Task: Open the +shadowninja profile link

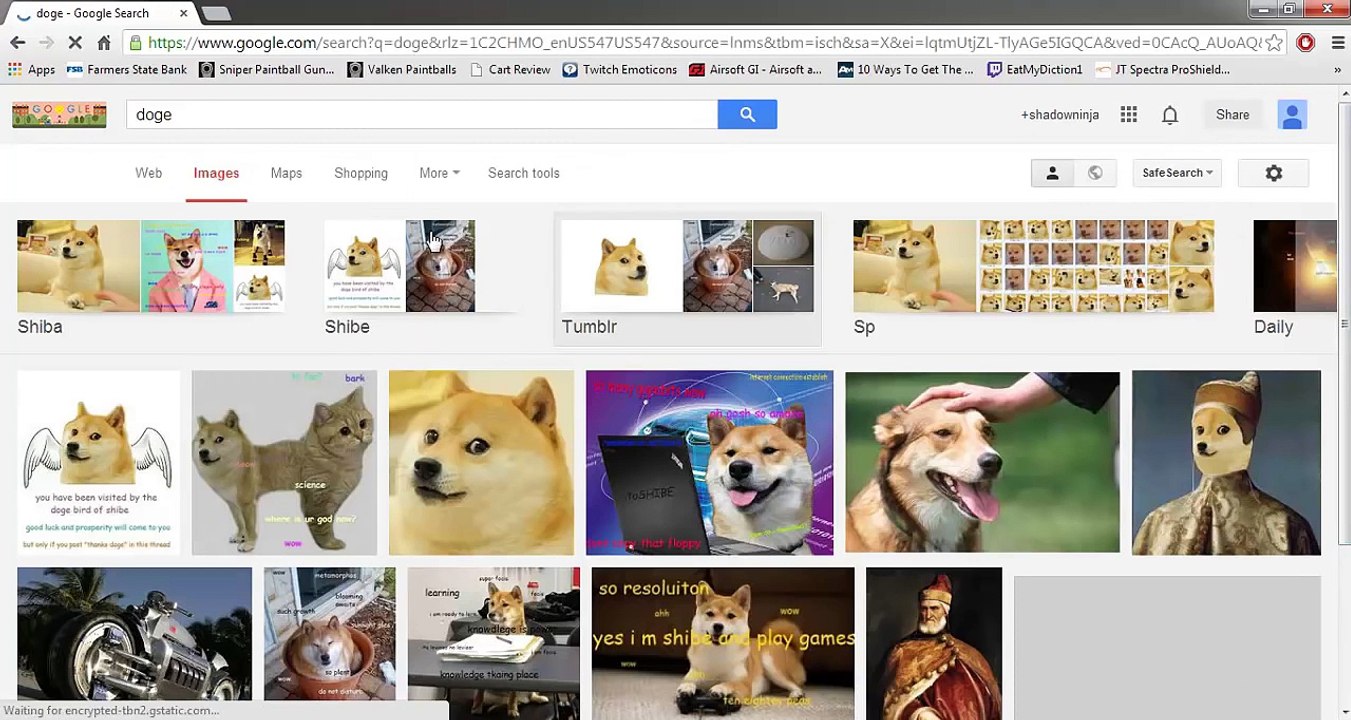Action: (1060, 115)
